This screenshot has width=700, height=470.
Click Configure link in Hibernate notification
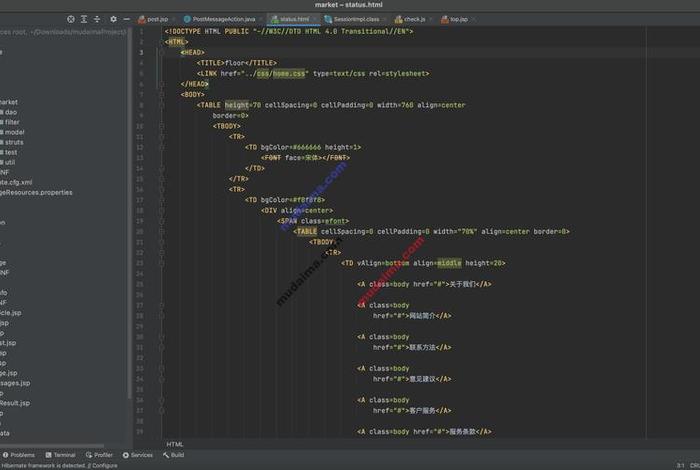105,466
